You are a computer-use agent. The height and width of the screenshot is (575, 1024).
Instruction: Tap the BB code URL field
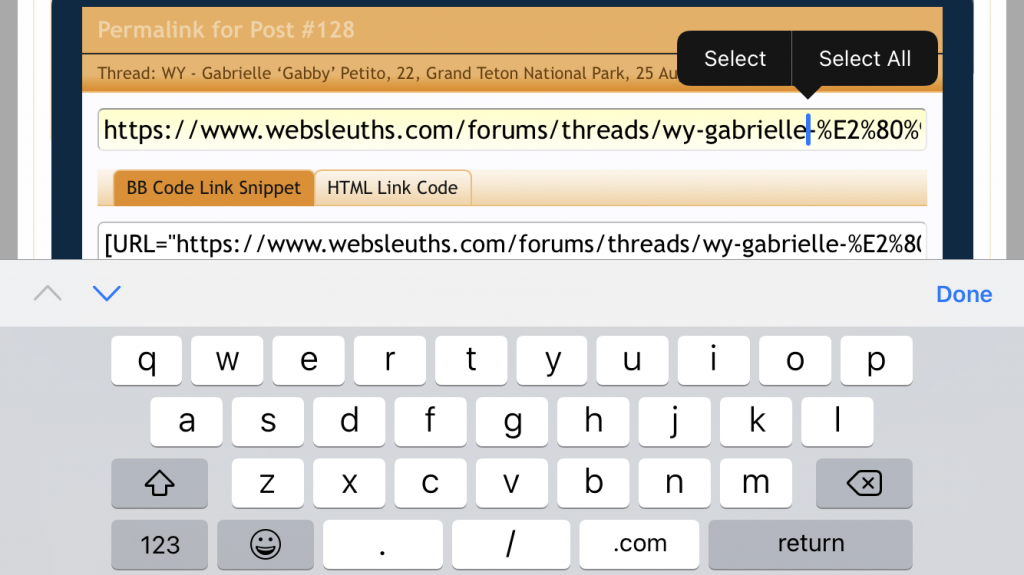510,243
